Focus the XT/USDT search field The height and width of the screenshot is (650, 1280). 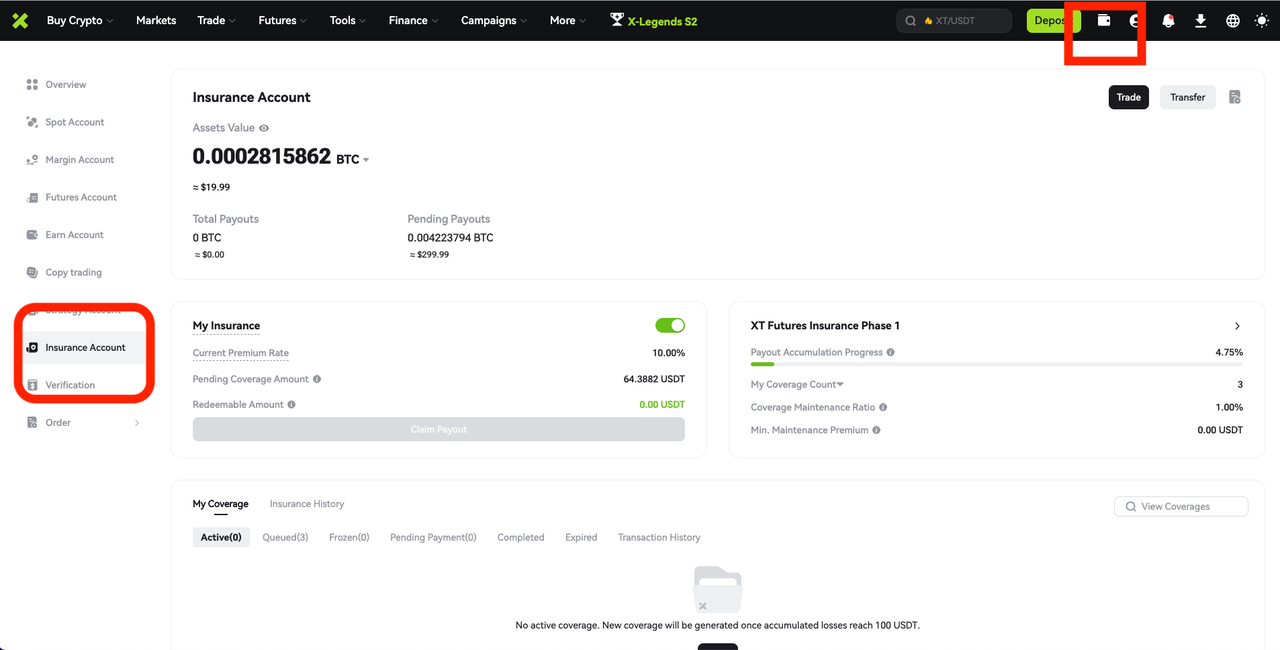pyautogui.click(x=954, y=20)
